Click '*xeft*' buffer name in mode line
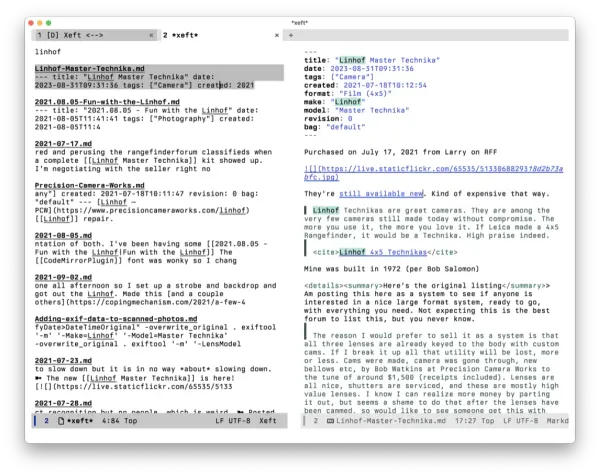The height and width of the screenshot is (476, 600). [x=80, y=421]
